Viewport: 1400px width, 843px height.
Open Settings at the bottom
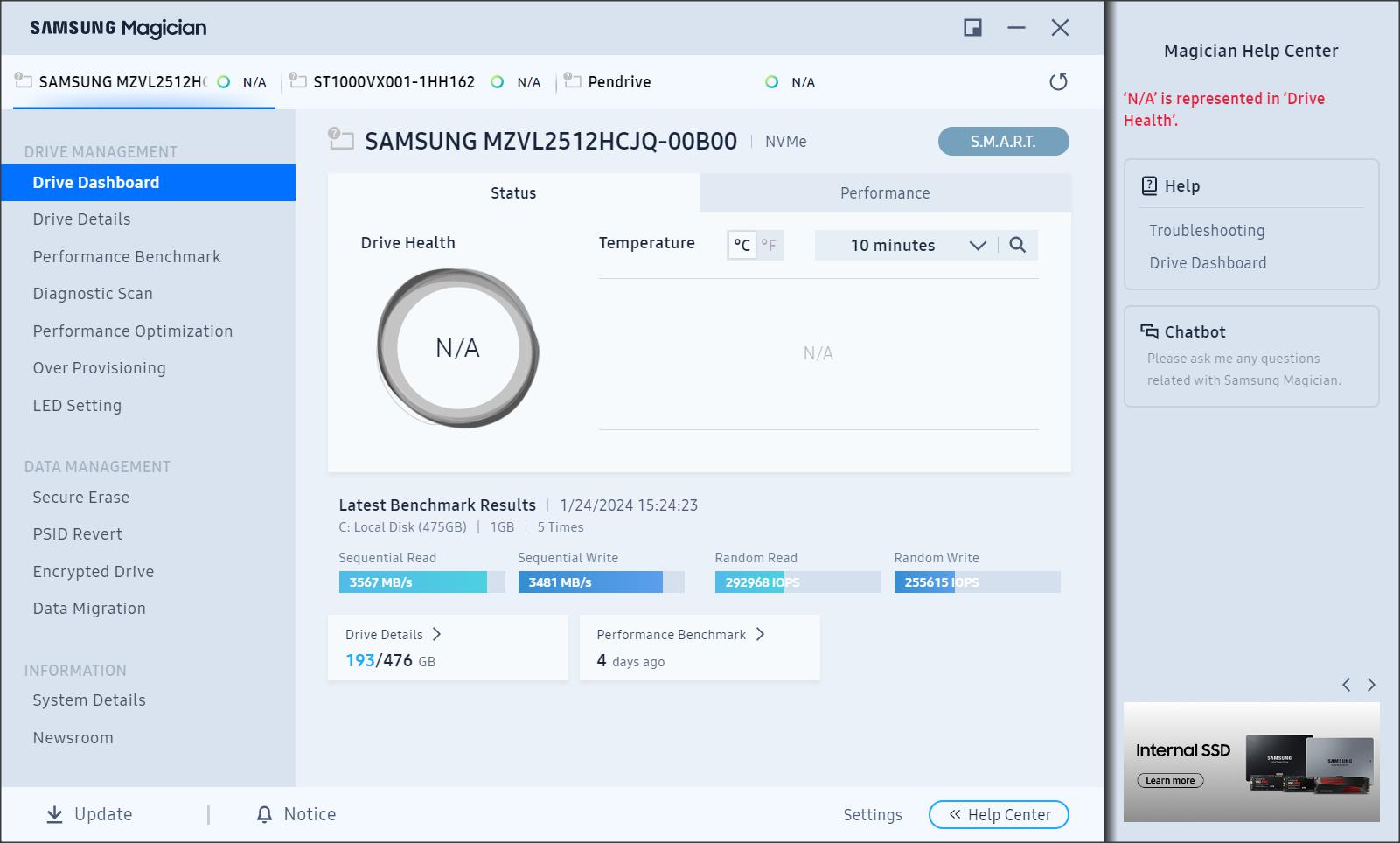(x=873, y=814)
